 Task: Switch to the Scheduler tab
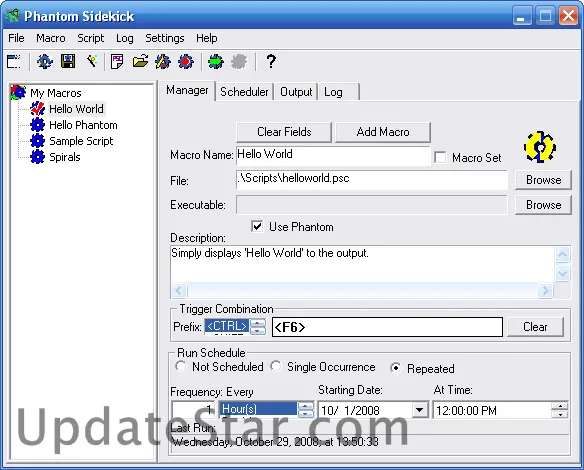(244, 92)
